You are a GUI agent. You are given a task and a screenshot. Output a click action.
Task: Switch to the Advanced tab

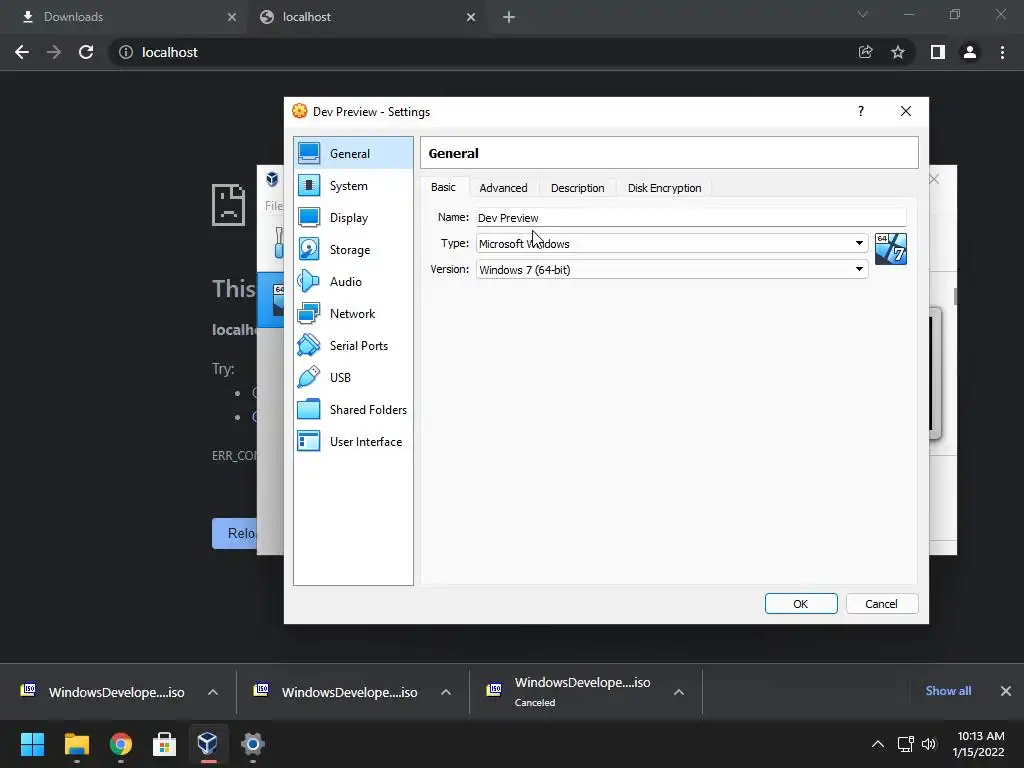tap(504, 188)
